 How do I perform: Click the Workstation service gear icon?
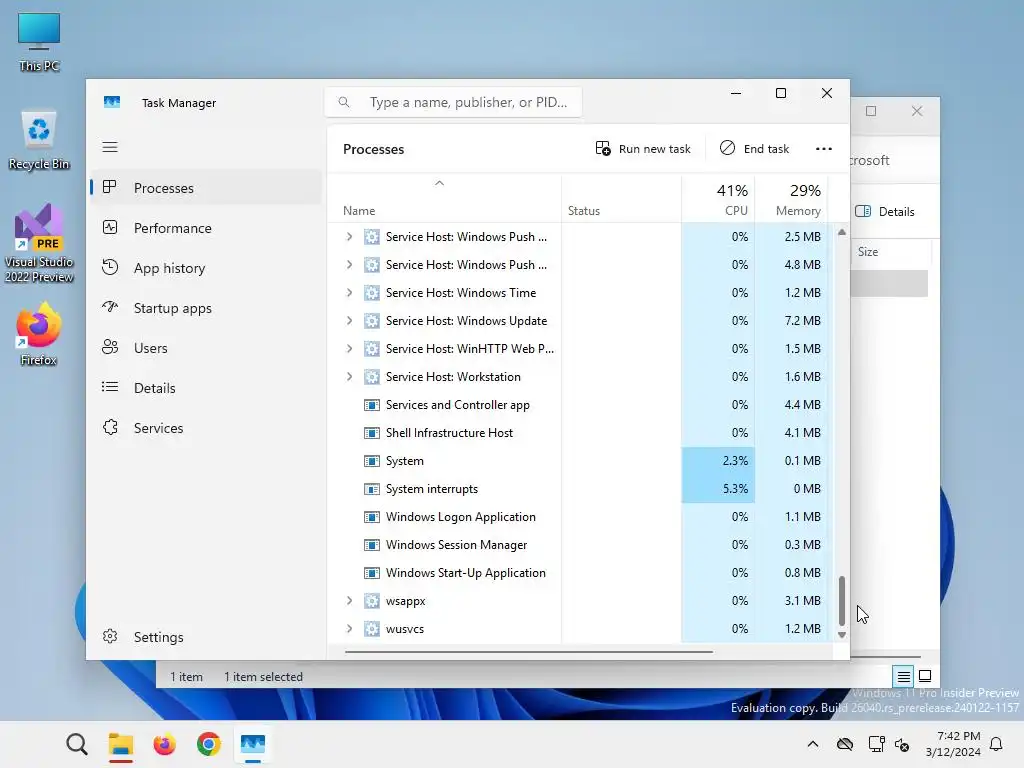tap(372, 377)
